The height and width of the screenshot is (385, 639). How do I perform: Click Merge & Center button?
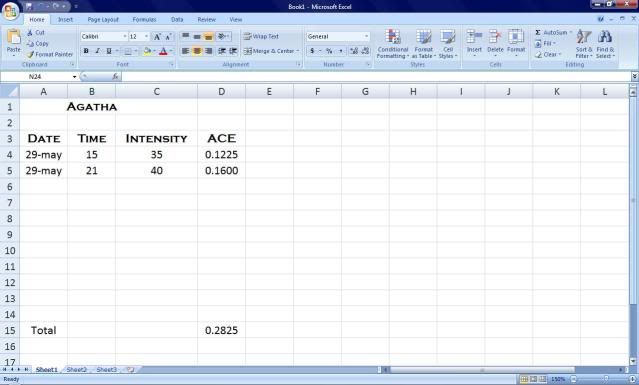tap(271, 51)
